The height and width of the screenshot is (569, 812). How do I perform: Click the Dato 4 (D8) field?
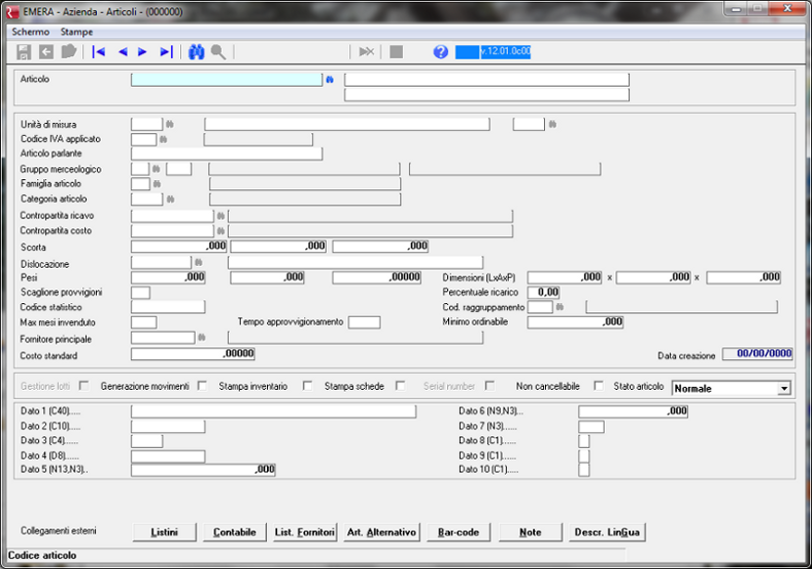click(x=168, y=456)
